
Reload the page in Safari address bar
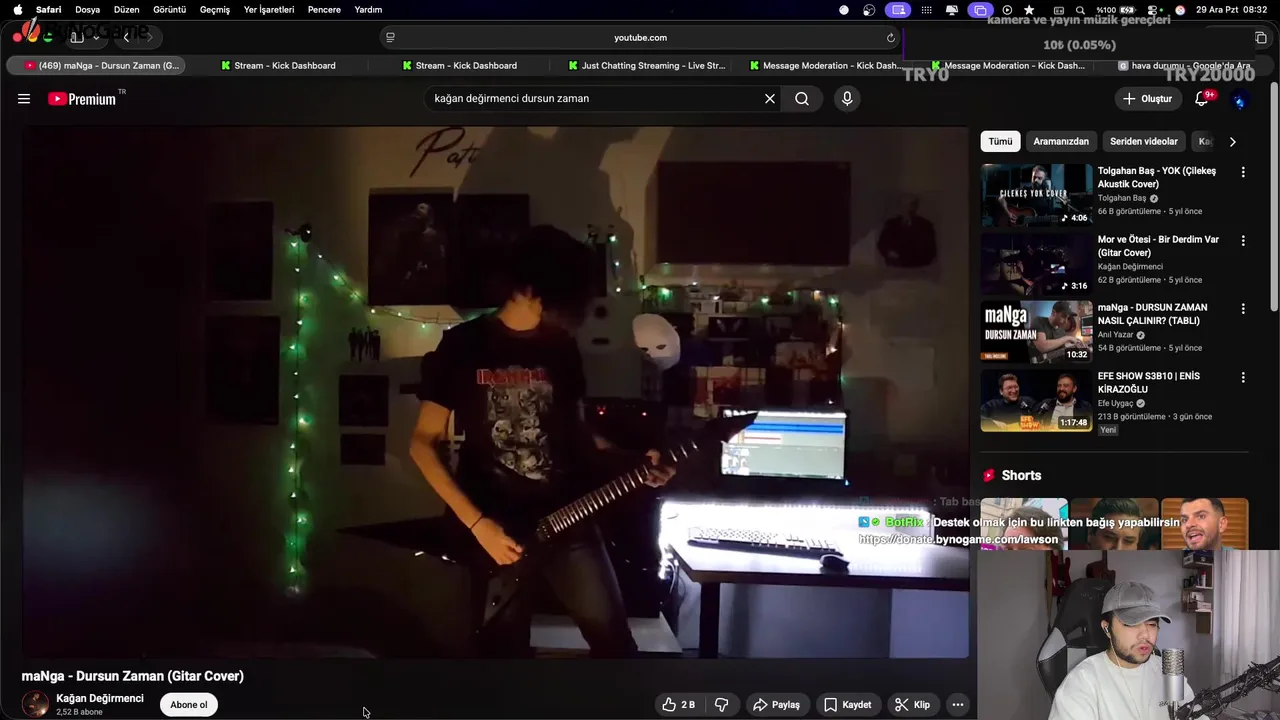click(890, 38)
